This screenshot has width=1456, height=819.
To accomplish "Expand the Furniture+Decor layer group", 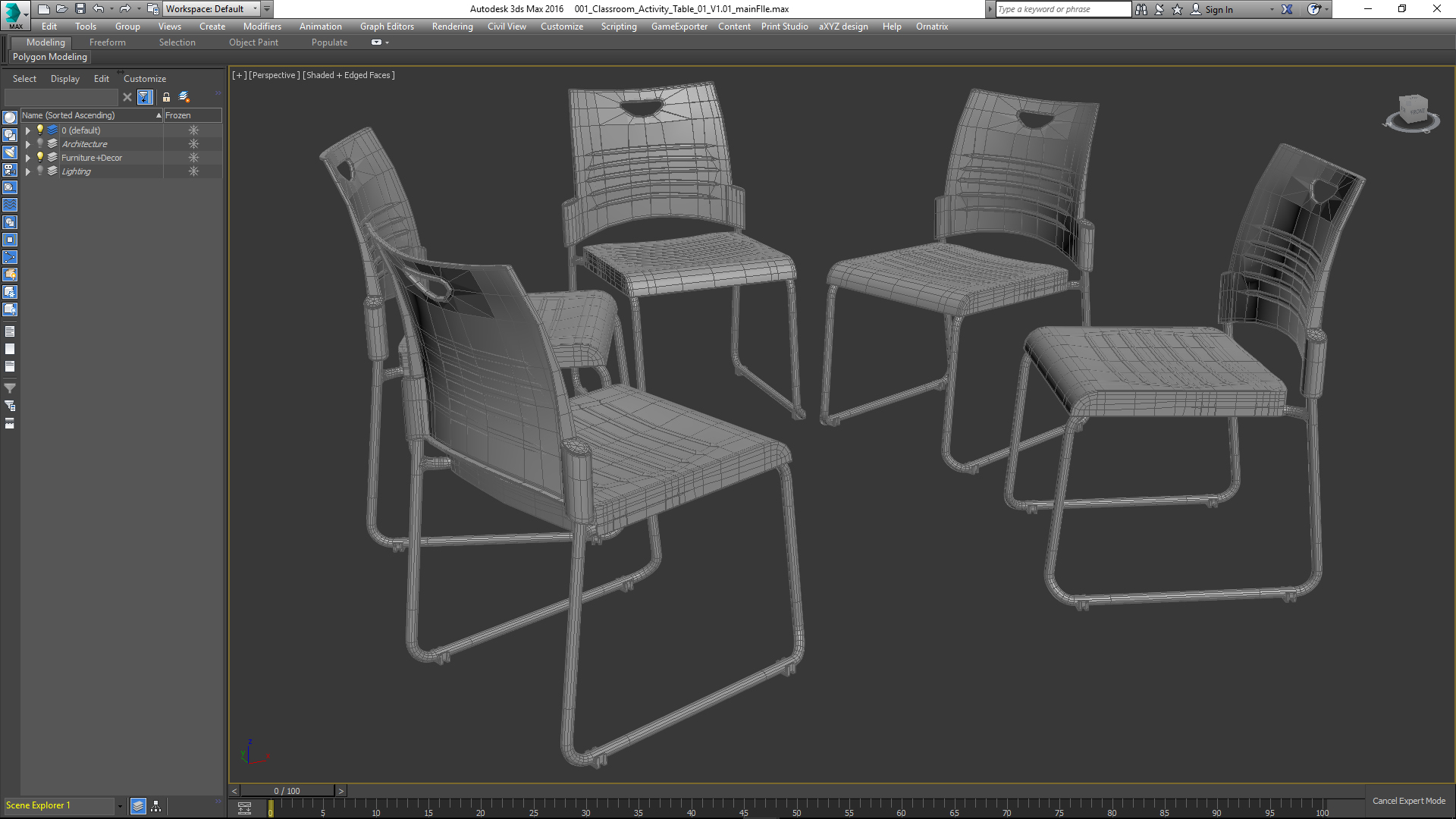I will click(x=27, y=157).
